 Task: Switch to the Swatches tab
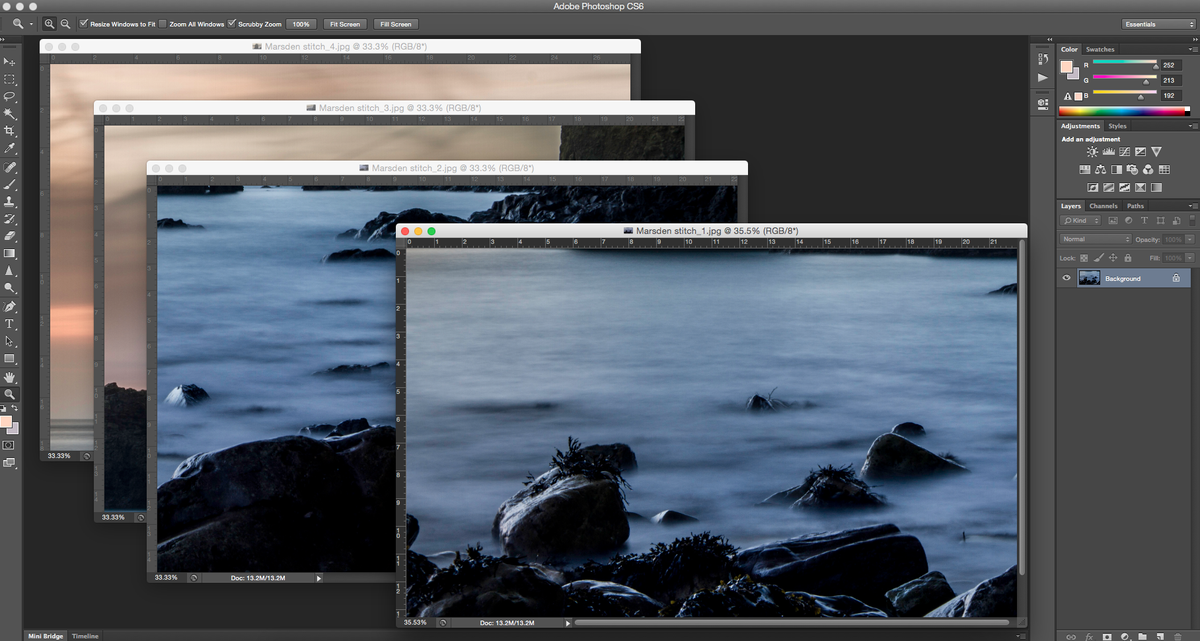pos(1100,49)
